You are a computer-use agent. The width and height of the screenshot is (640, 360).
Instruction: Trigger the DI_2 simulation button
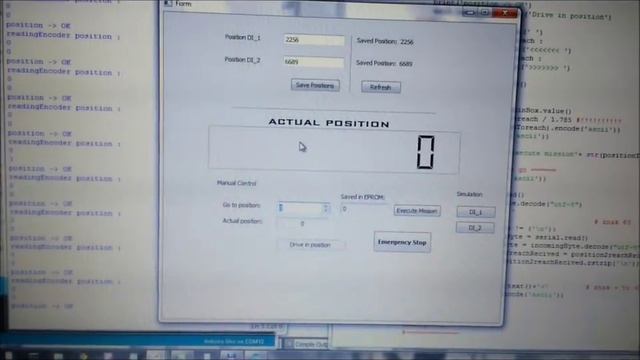tap(475, 228)
